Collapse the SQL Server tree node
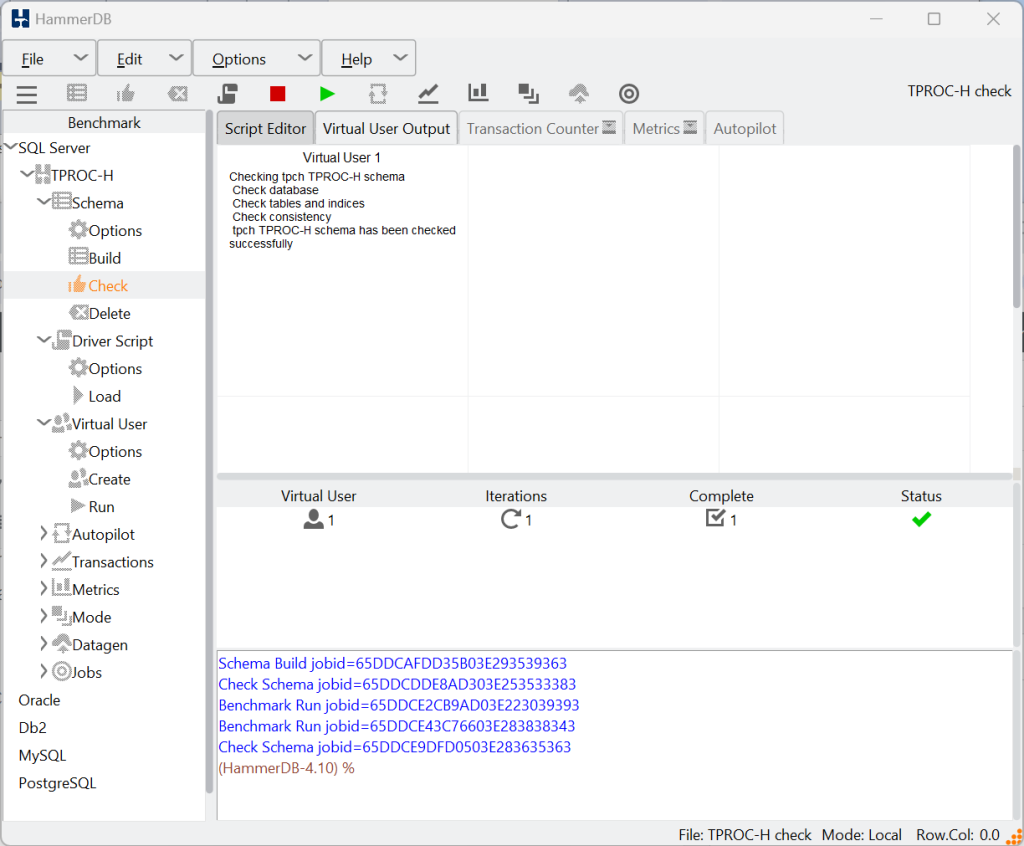The image size is (1024, 846). point(10,147)
